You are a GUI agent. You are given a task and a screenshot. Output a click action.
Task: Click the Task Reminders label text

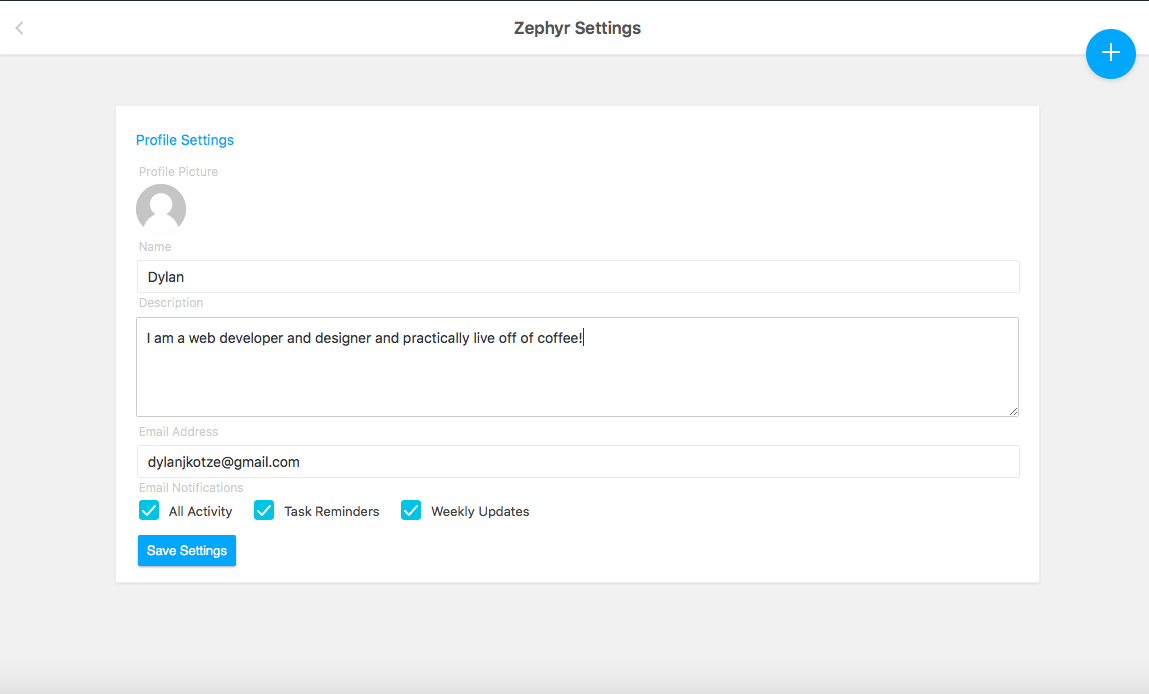click(x=331, y=512)
